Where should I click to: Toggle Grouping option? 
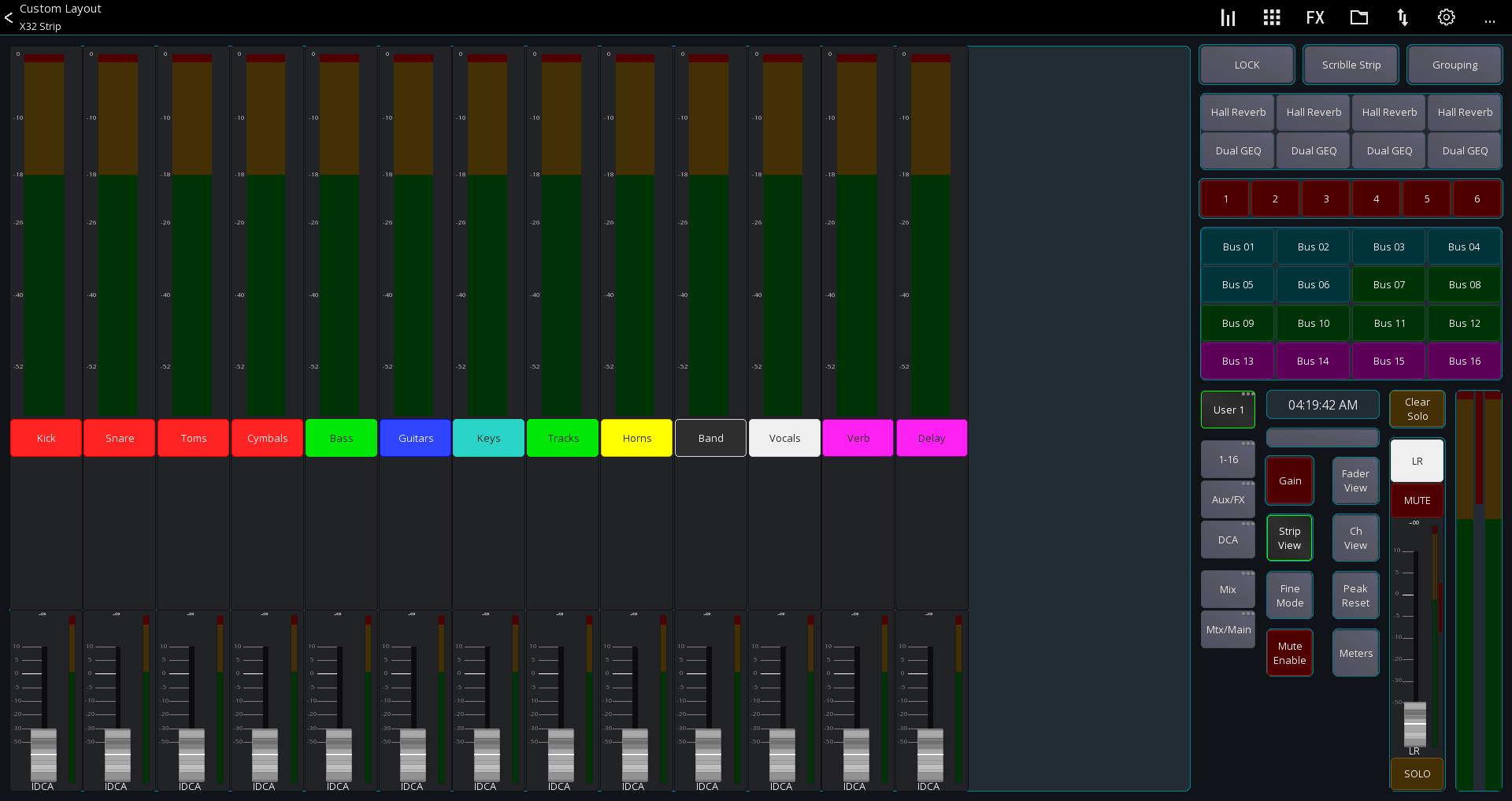tap(1455, 65)
